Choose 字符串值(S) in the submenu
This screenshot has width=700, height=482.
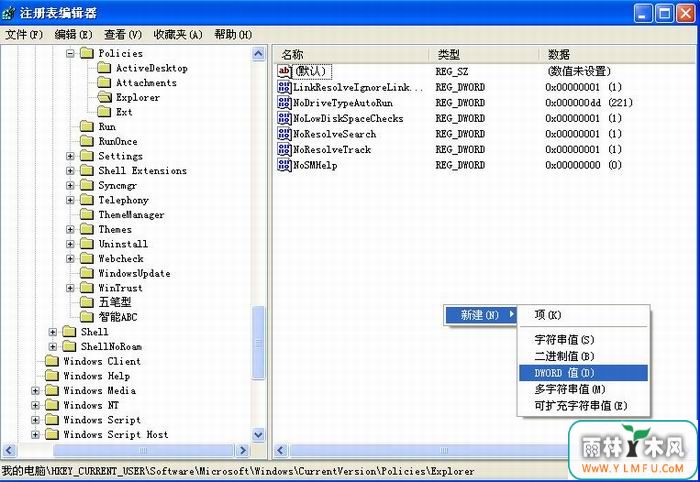(x=583, y=340)
